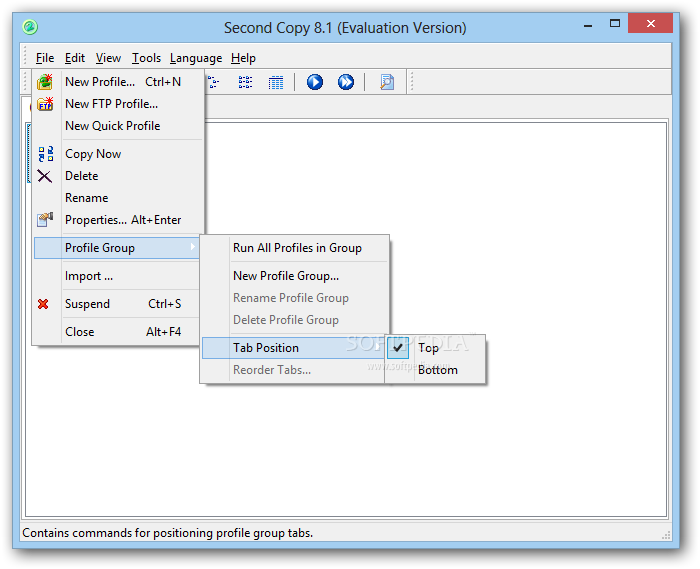Image resolution: width=700 pixels, height=569 pixels.
Task: Open the View menu
Action: [x=108, y=58]
